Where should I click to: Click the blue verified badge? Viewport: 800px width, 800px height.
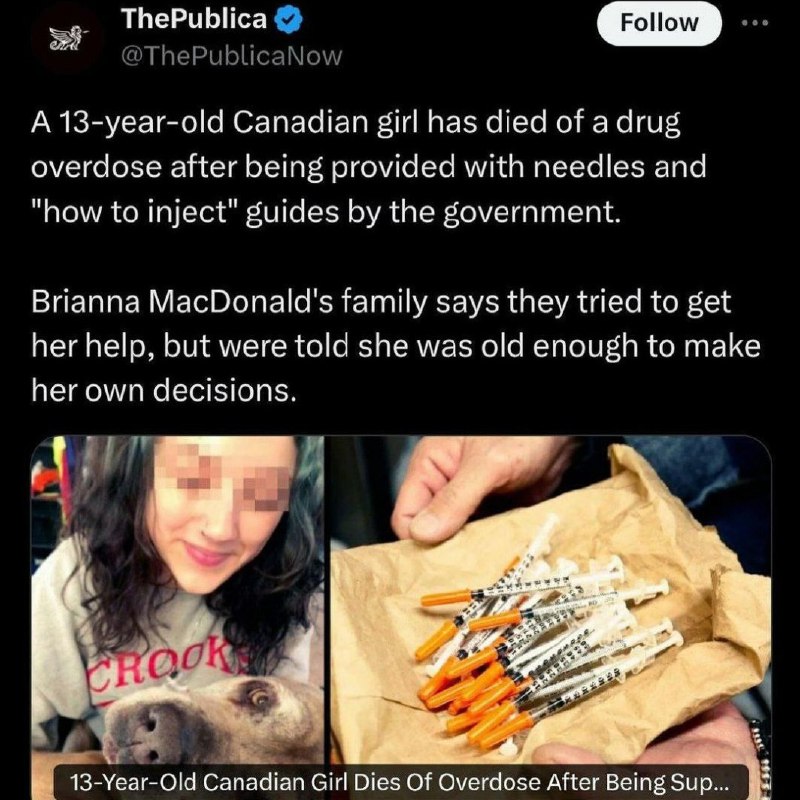coord(289,20)
